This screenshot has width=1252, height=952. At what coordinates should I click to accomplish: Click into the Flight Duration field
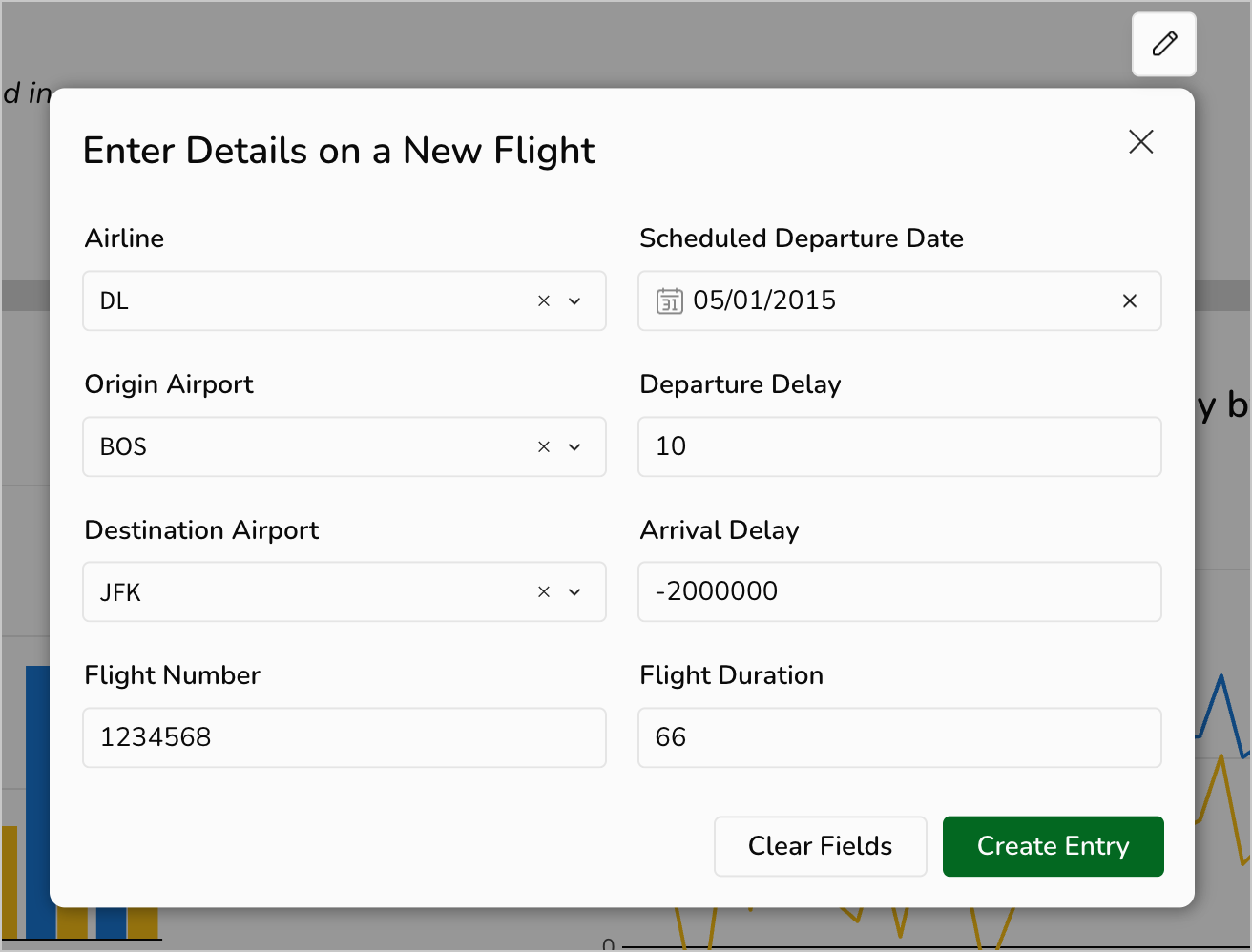[x=899, y=737]
